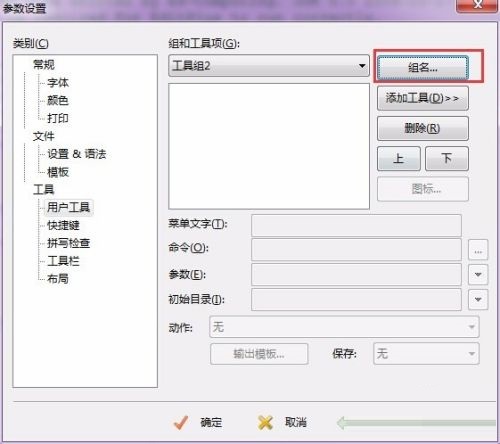This screenshot has height=444, width=500.
Task: Close the 参数设置 dialog window
Action: (478, 5)
